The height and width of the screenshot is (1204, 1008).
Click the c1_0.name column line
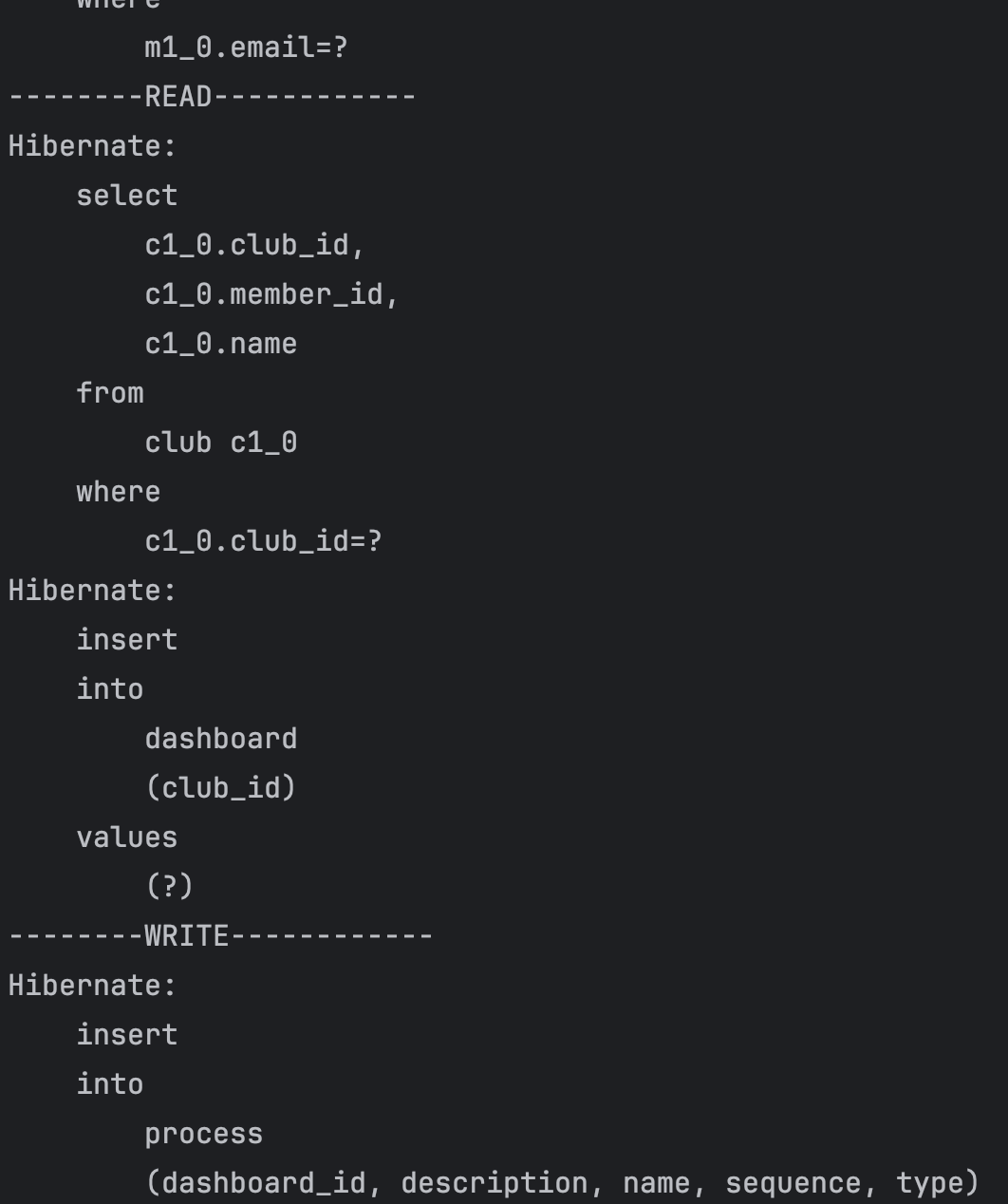click(x=220, y=344)
